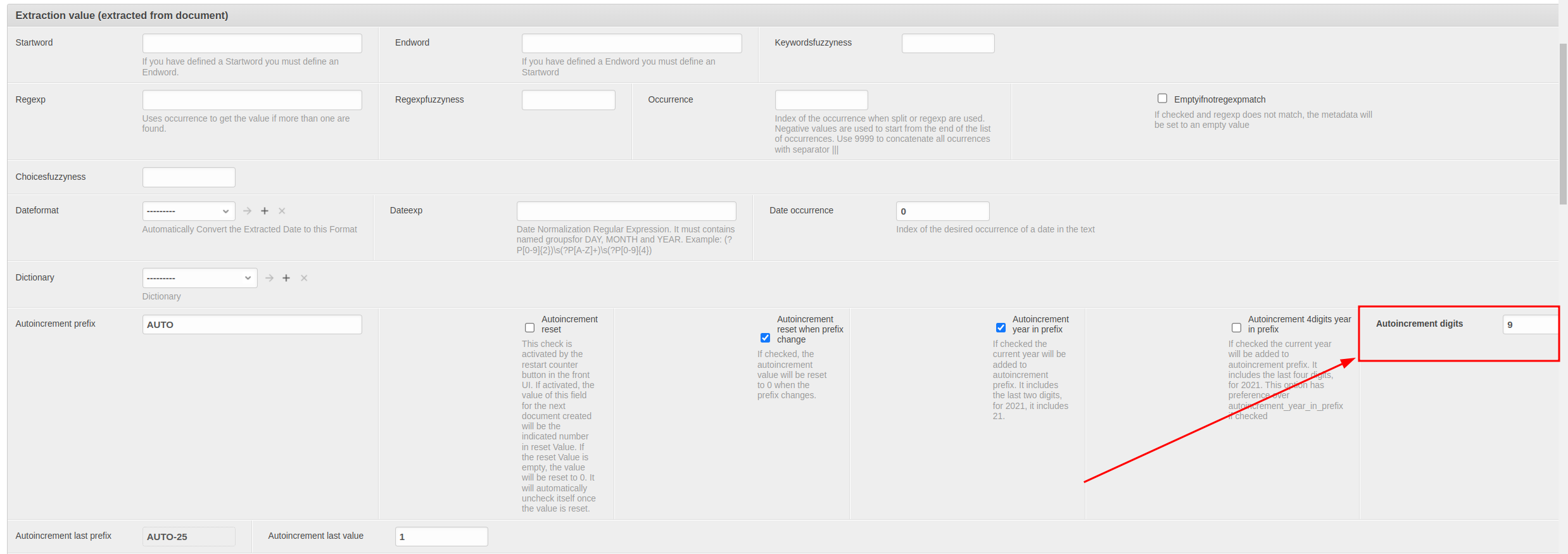Click the Autoincrement digits field
Viewport: 1568px width, 554px height.
click(x=1529, y=325)
